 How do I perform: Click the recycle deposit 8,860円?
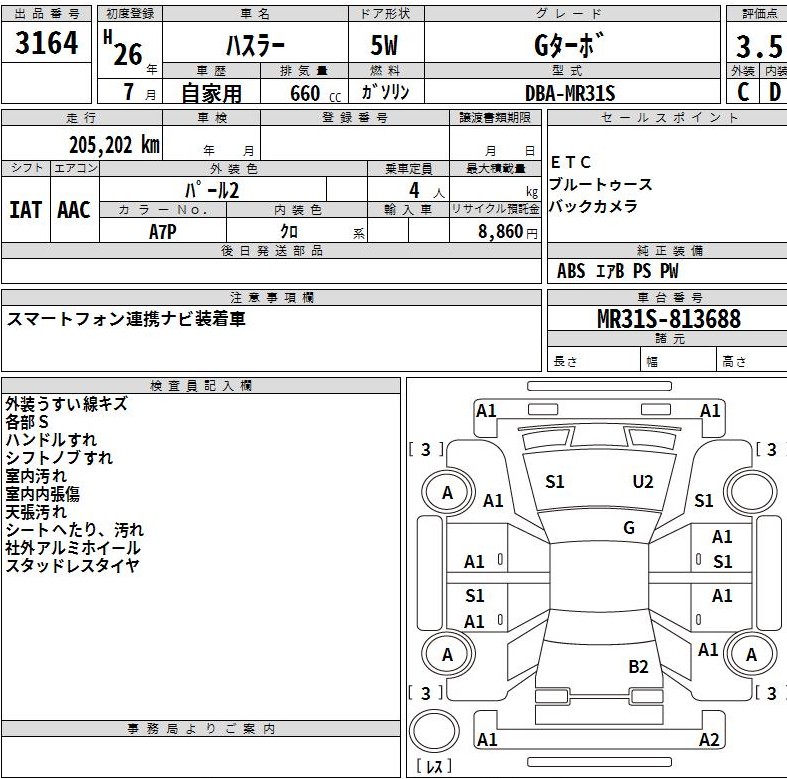click(507, 231)
